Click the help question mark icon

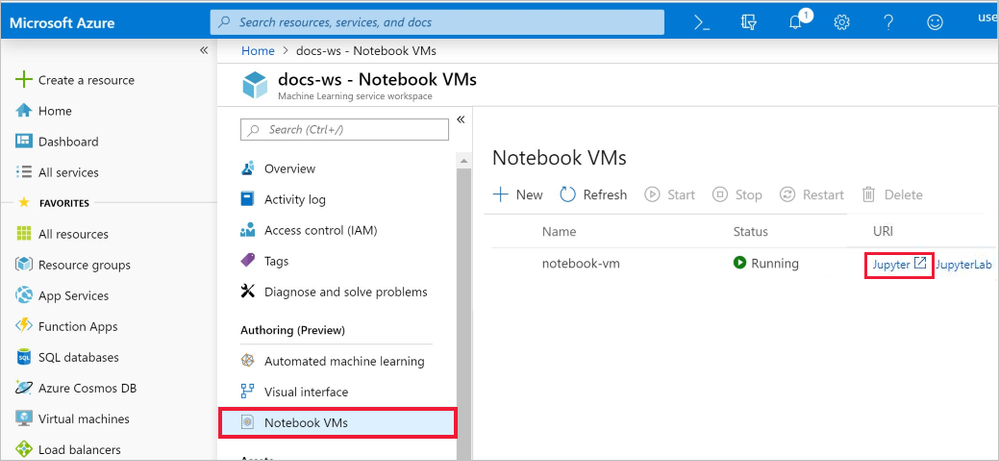coord(888,22)
